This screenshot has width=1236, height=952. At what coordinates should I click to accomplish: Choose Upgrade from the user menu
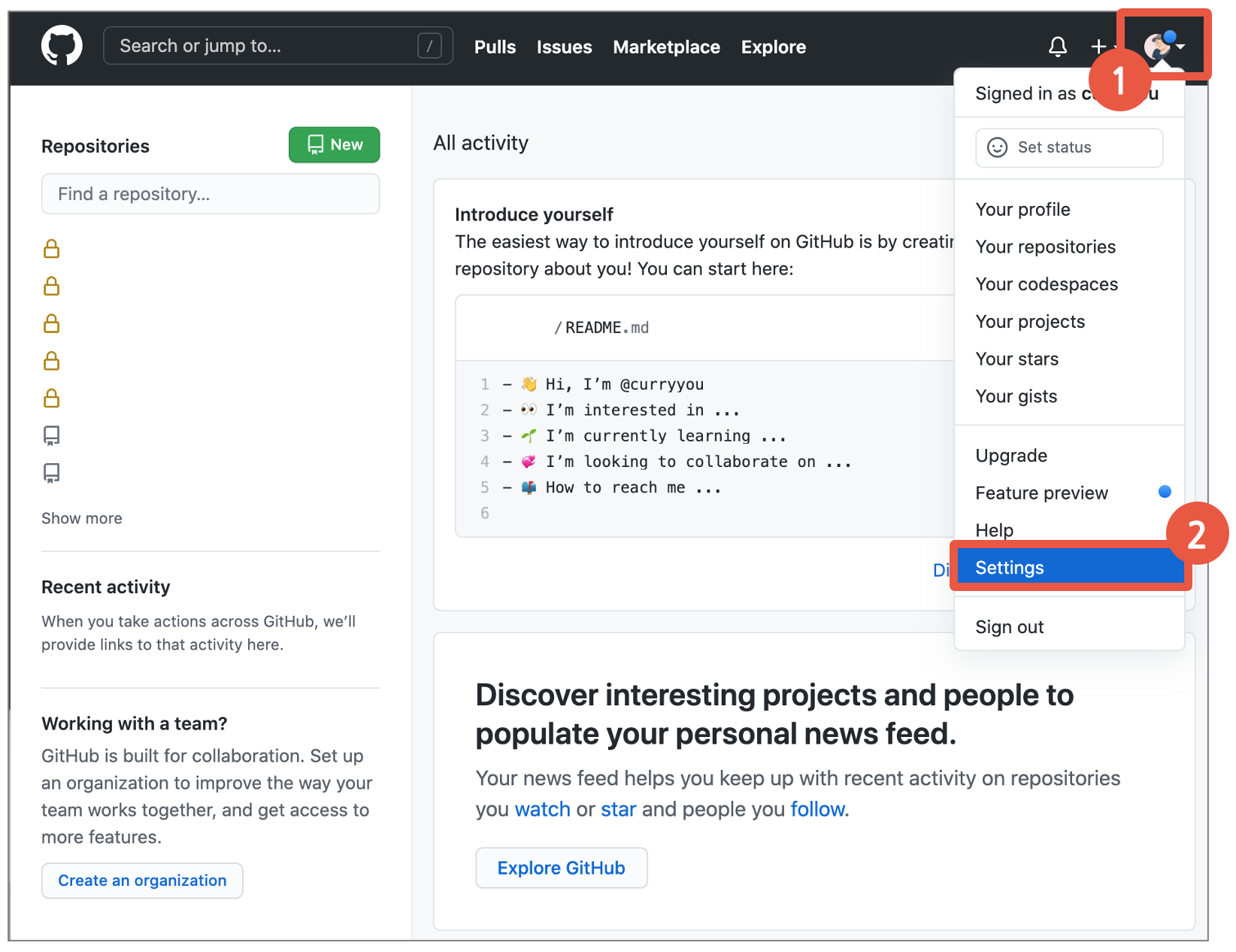coord(1069,456)
